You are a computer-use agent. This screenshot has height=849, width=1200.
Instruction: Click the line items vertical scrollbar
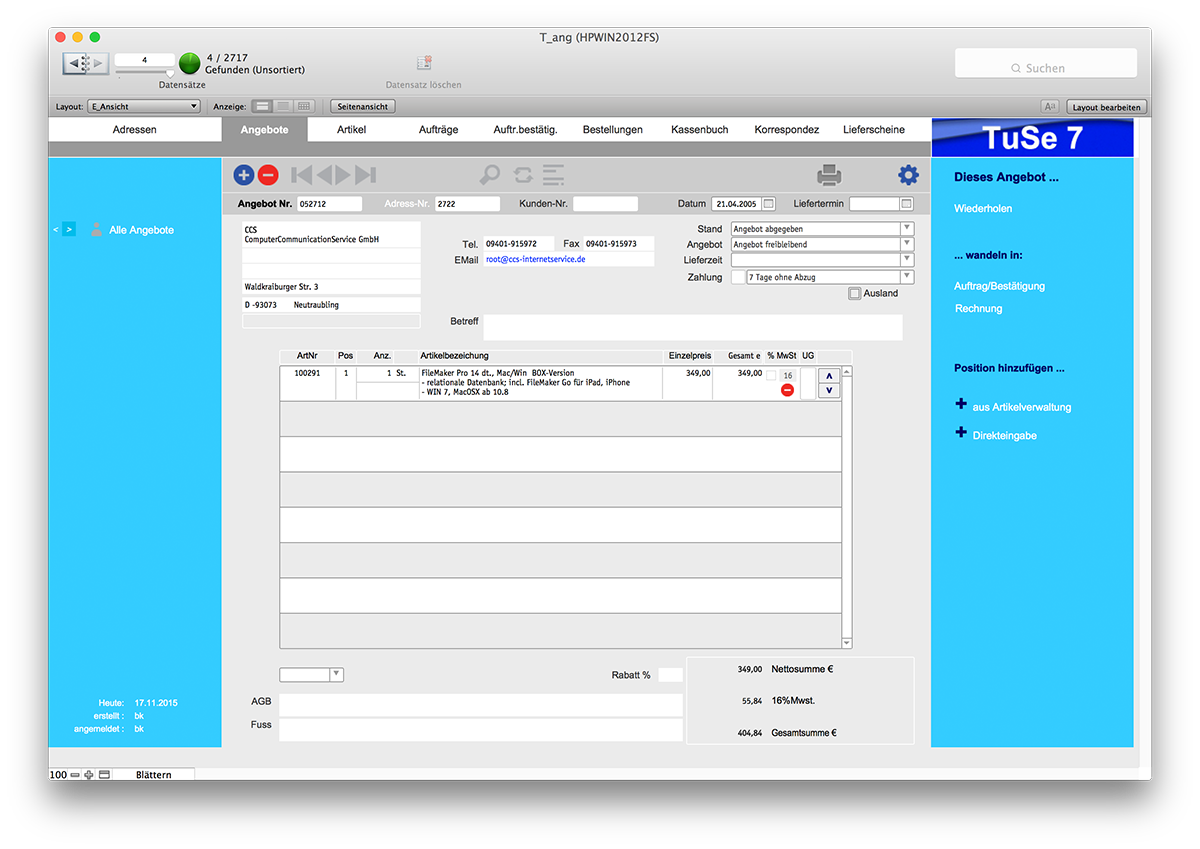(x=847, y=507)
